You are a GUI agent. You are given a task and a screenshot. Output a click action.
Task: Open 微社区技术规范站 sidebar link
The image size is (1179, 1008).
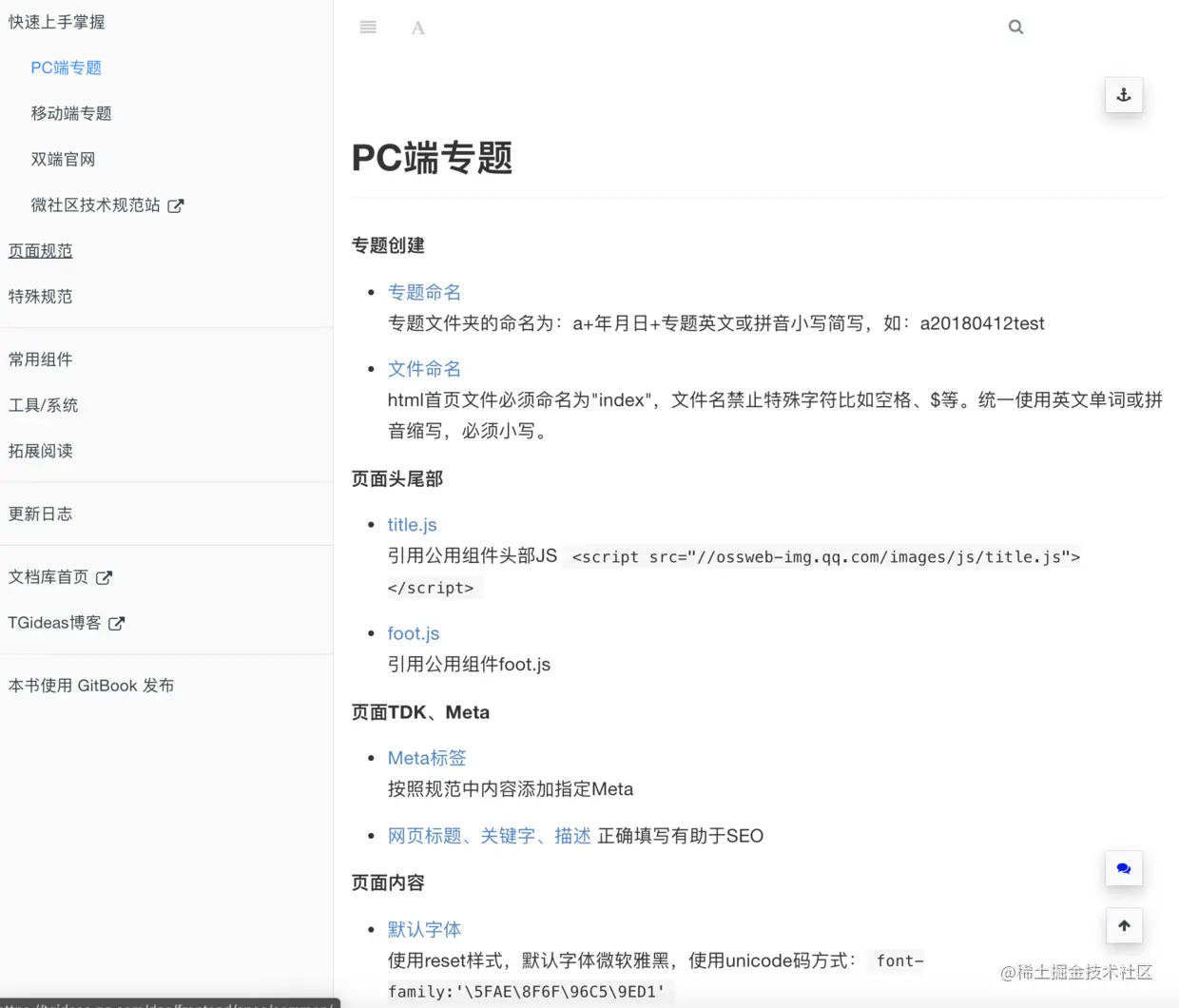[x=95, y=204]
